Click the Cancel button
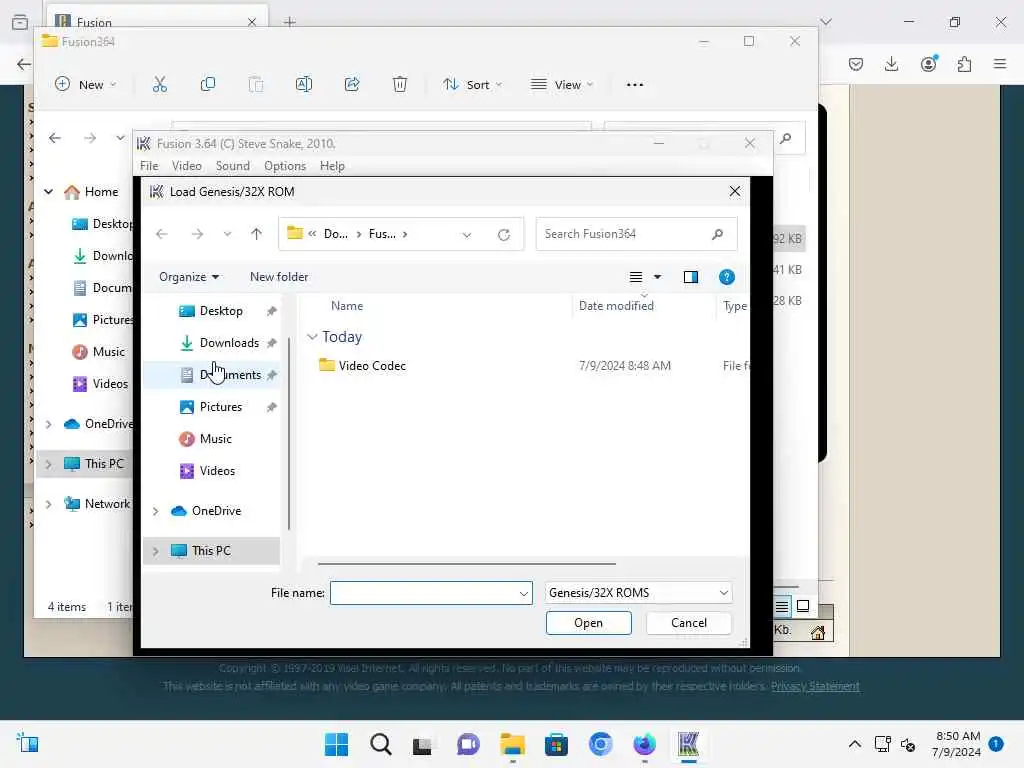 click(x=688, y=623)
